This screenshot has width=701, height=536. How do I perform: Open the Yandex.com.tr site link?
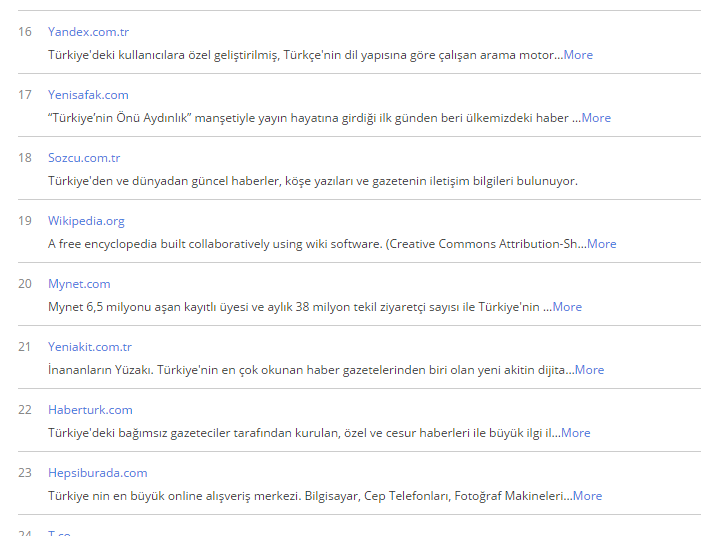pos(89,32)
